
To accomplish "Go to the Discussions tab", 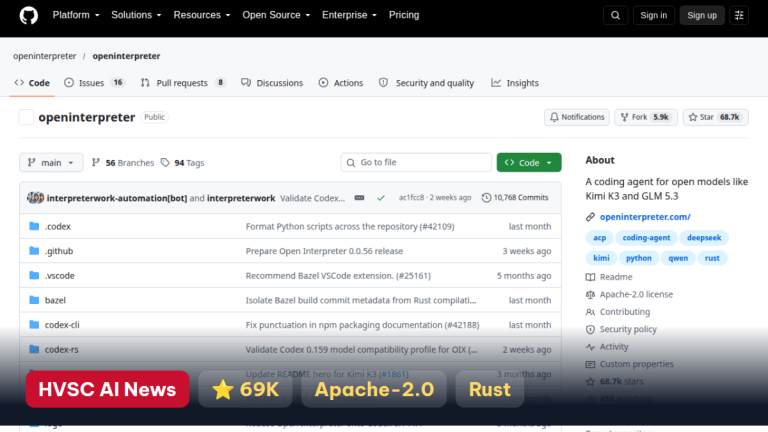I will tap(272, 83).
